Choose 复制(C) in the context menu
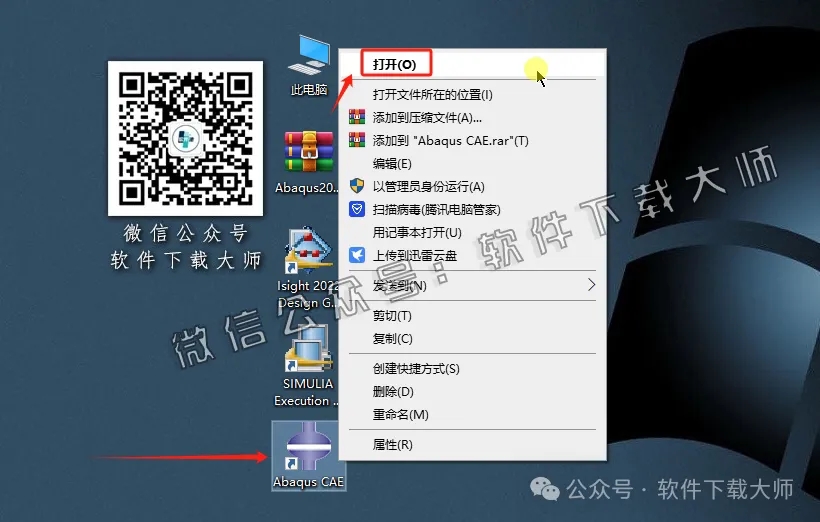Image resolution: width=820 pixels, height=522 pixels. pyautogui.click(x=473, y=339)
